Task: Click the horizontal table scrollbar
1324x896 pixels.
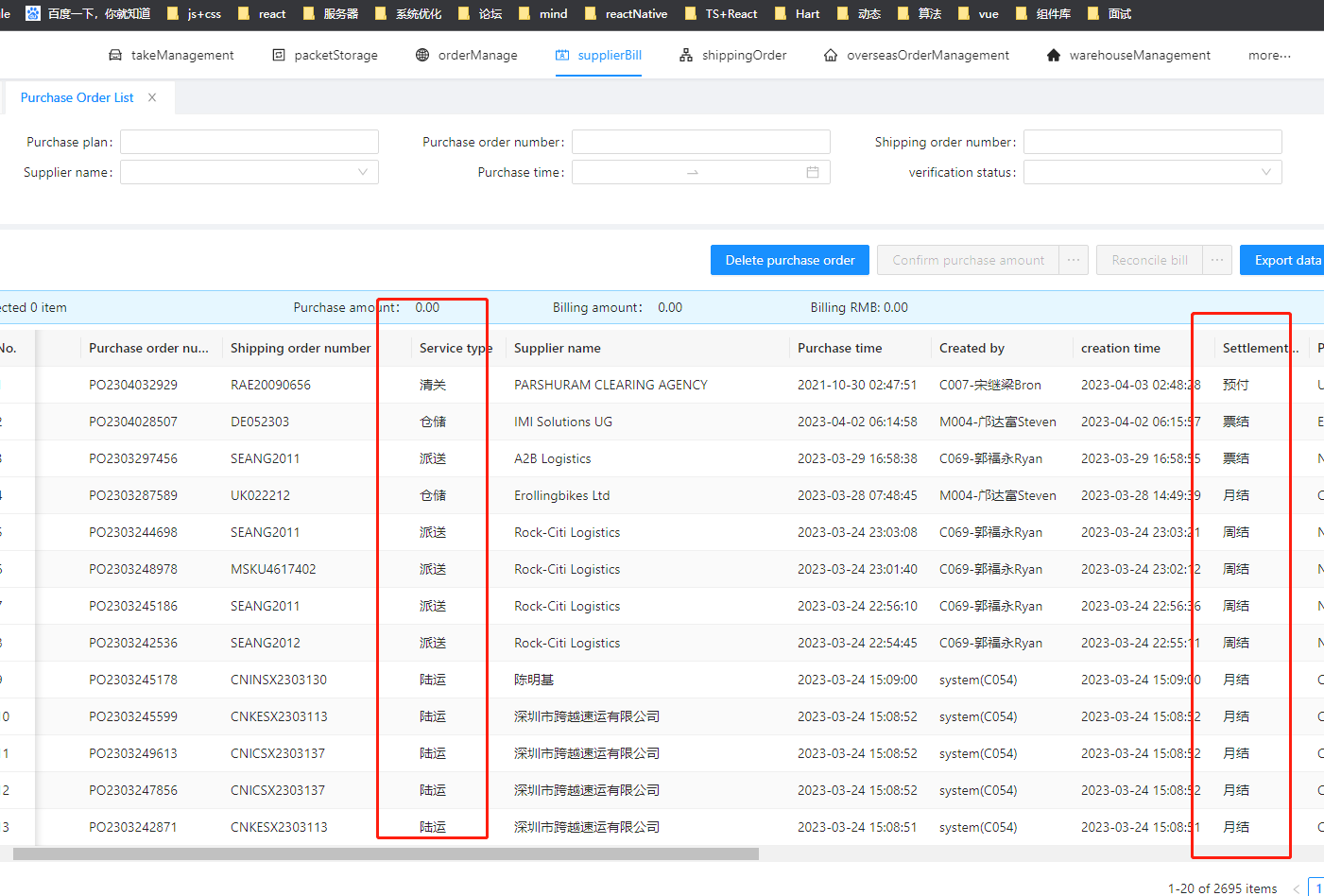Action: click(x=386, y=854)
